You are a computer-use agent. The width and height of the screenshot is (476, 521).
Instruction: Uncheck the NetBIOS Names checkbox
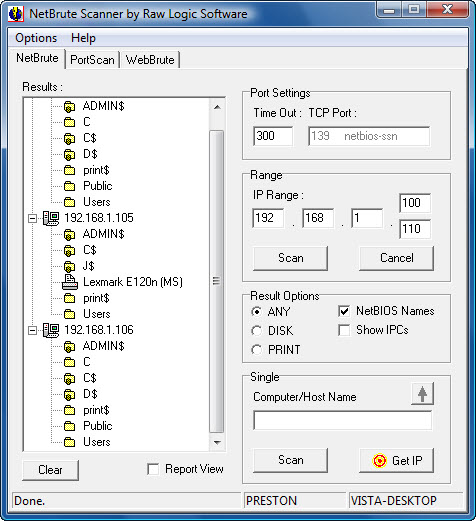point(344,311)
